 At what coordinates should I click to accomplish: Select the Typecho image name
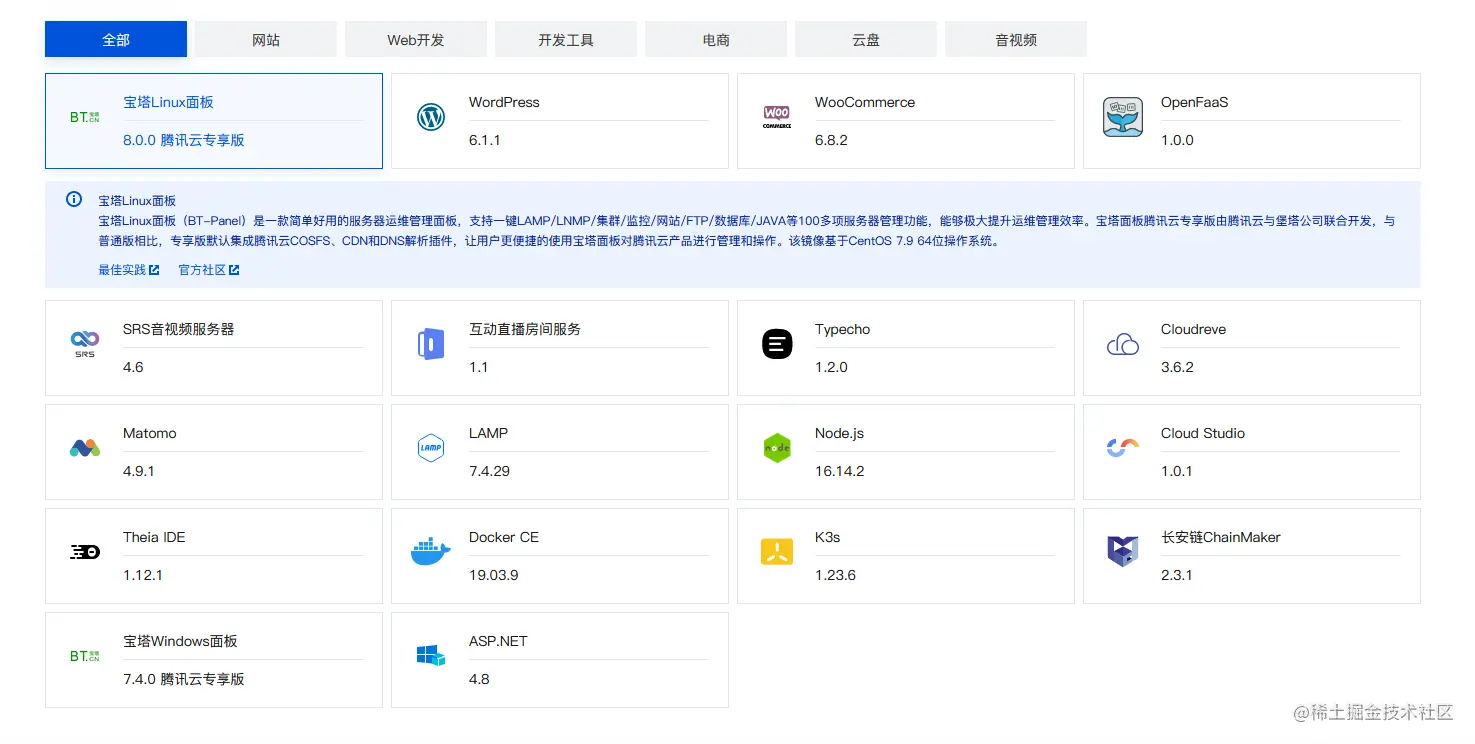[x=843, y=329]
